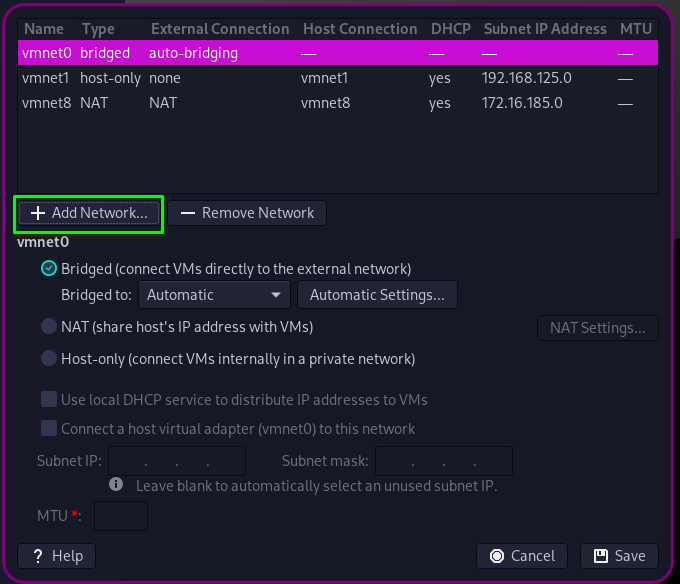
Task: Click the floppy disk Save icon
Action: [x=600, y=556]
